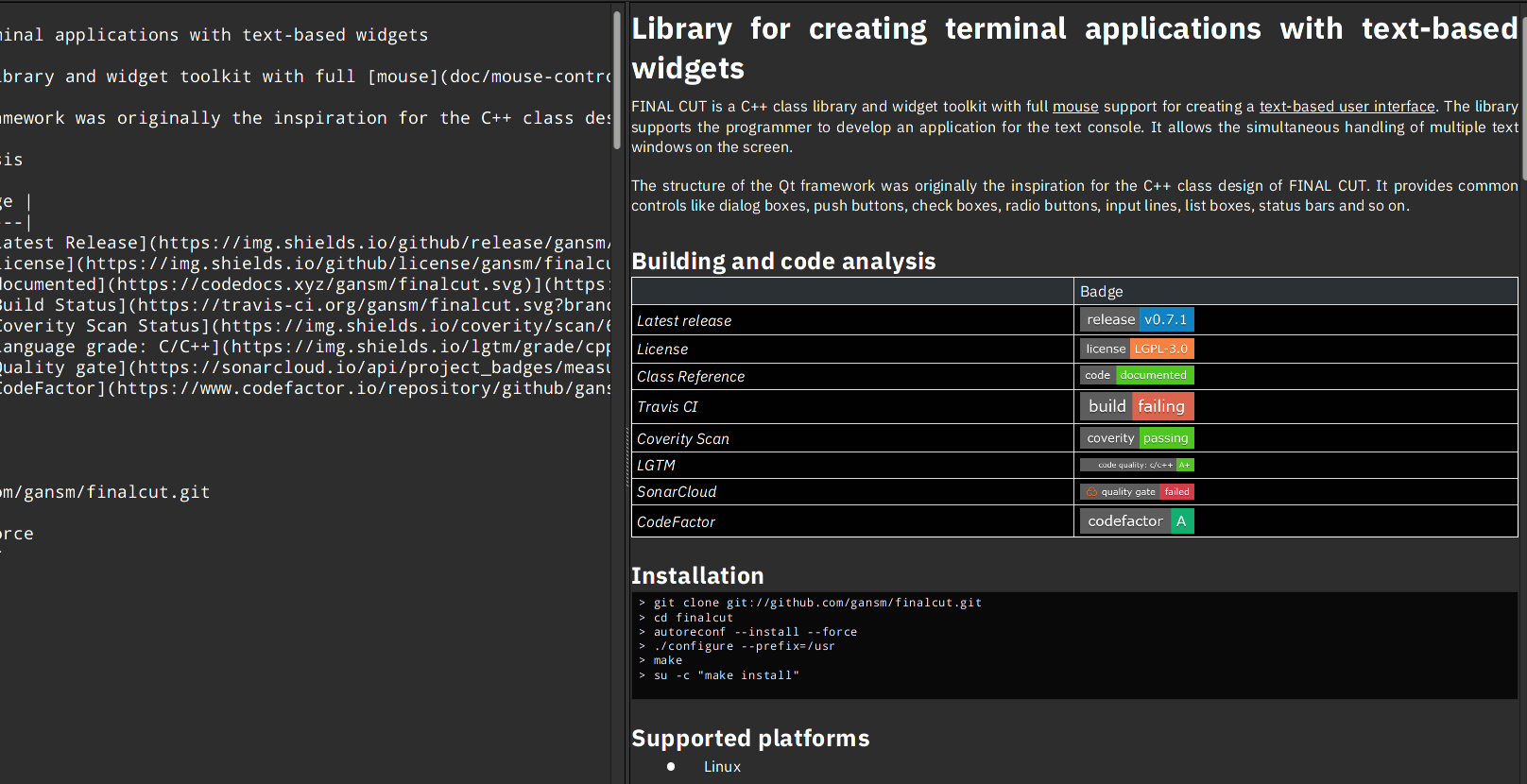Click the "Badge" table column header
Screen dimensions: 1527x784
coord(1102,292)
